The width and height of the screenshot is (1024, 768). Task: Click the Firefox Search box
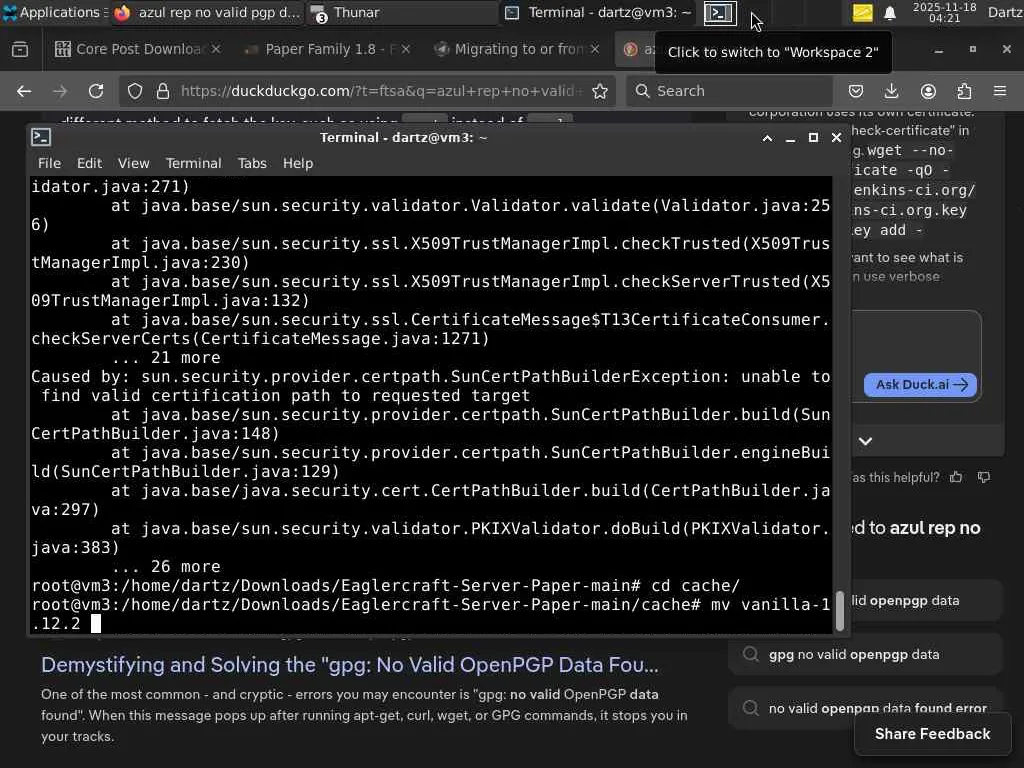729,91
